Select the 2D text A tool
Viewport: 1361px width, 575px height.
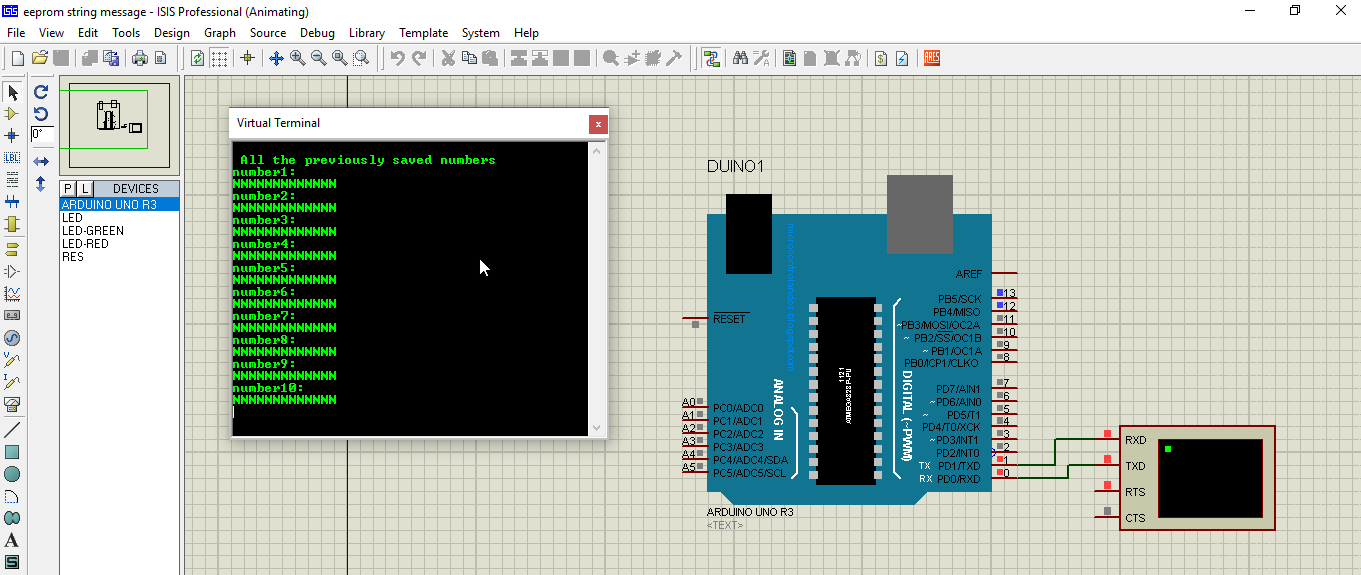[13, 541]
